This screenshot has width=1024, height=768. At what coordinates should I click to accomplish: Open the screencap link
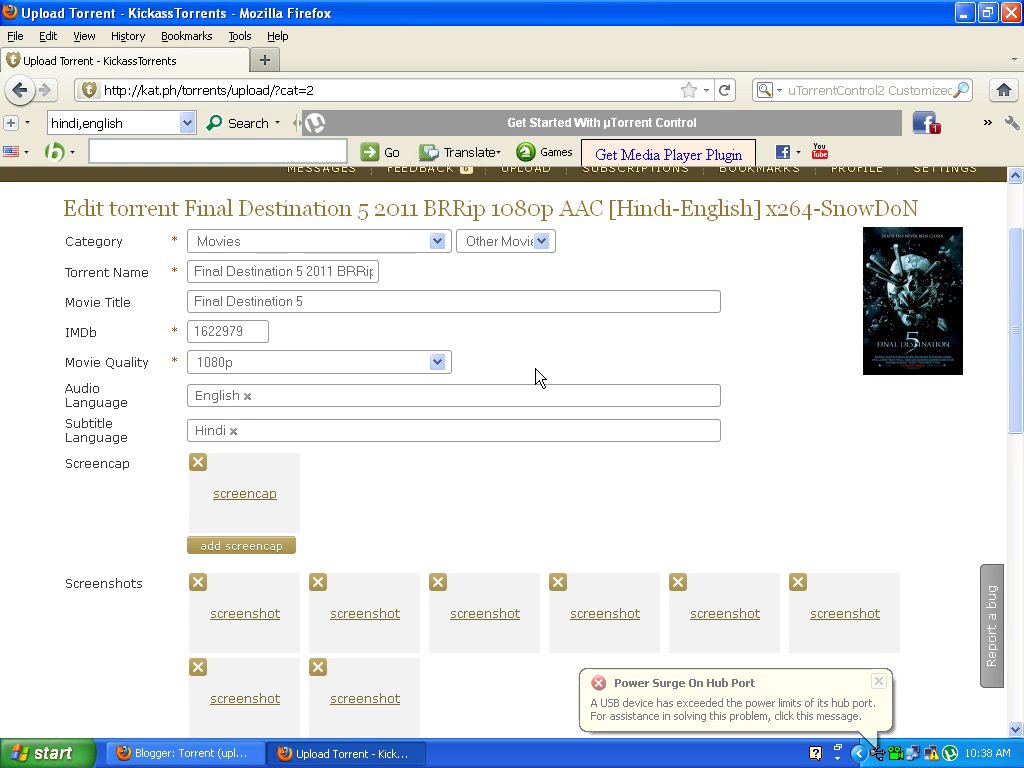(245, 494)
